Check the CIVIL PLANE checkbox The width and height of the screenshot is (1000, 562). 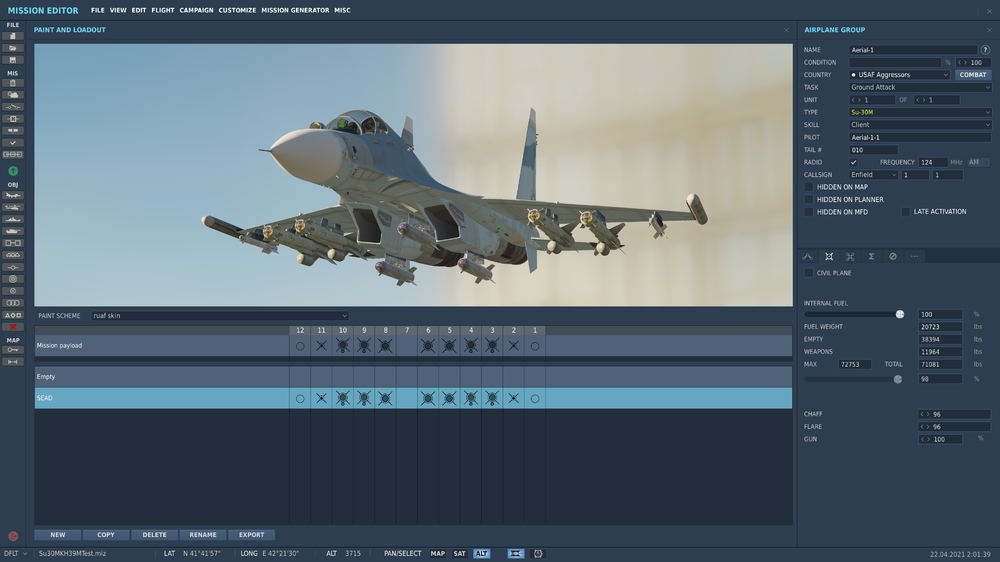[809, 273]
